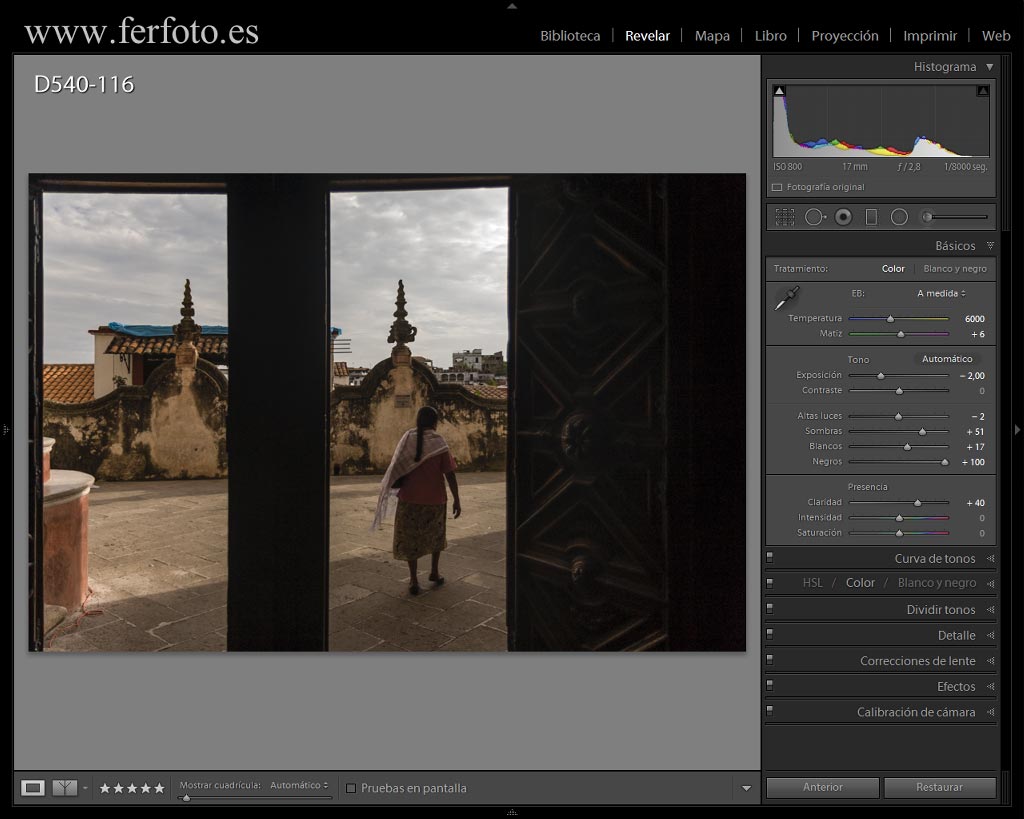Set rating to first star
Image resolution: width=1024 pixels, height=819 pixels.
(x=104, y=788)
